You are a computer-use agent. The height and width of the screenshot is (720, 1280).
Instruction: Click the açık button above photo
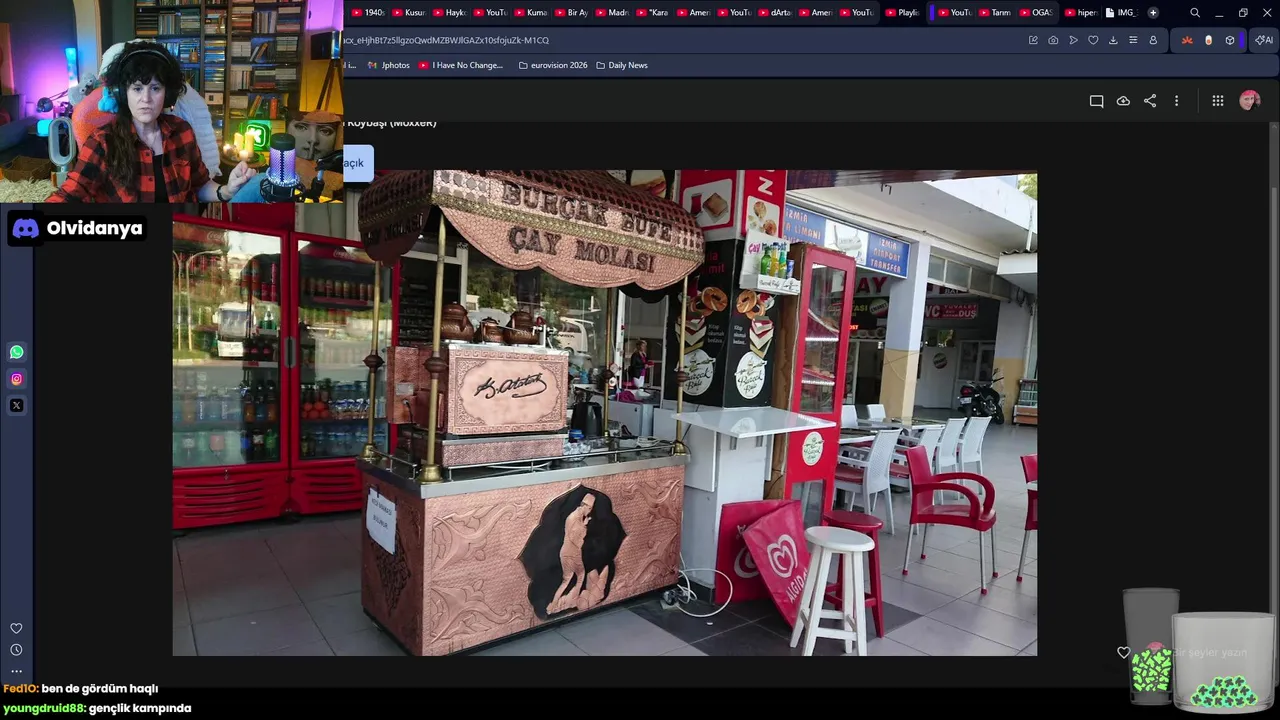click(357, 163)
